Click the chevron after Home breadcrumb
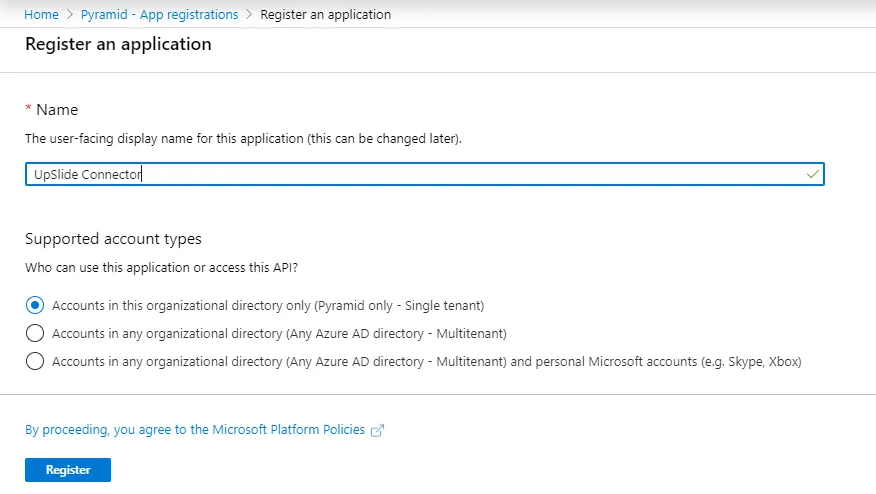The width and height of the screenshot is (876, 494). [70, 15]
